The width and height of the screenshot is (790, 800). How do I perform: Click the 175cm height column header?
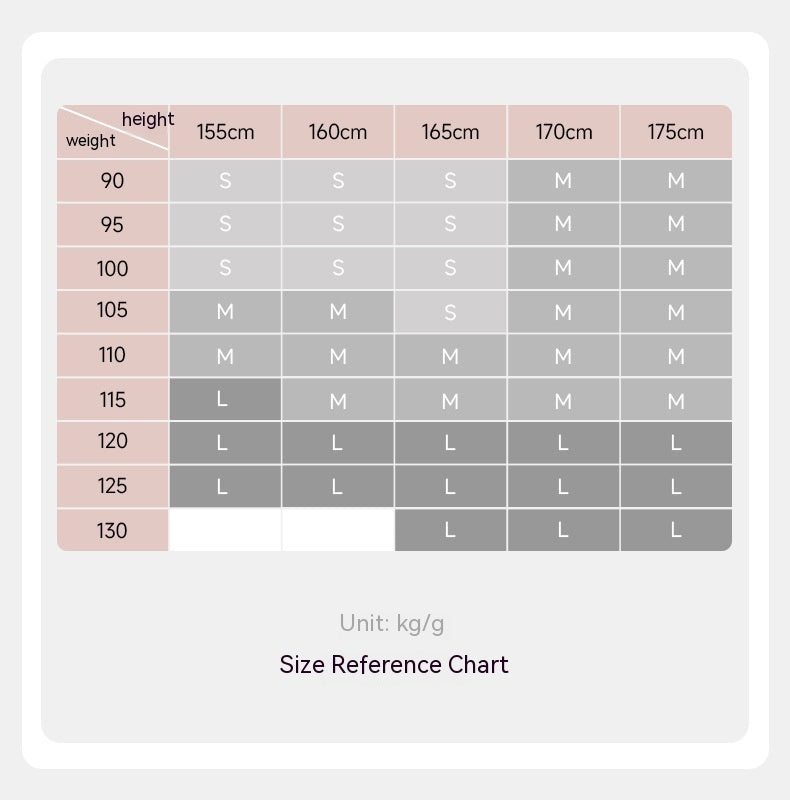click(x=676, y=132)
